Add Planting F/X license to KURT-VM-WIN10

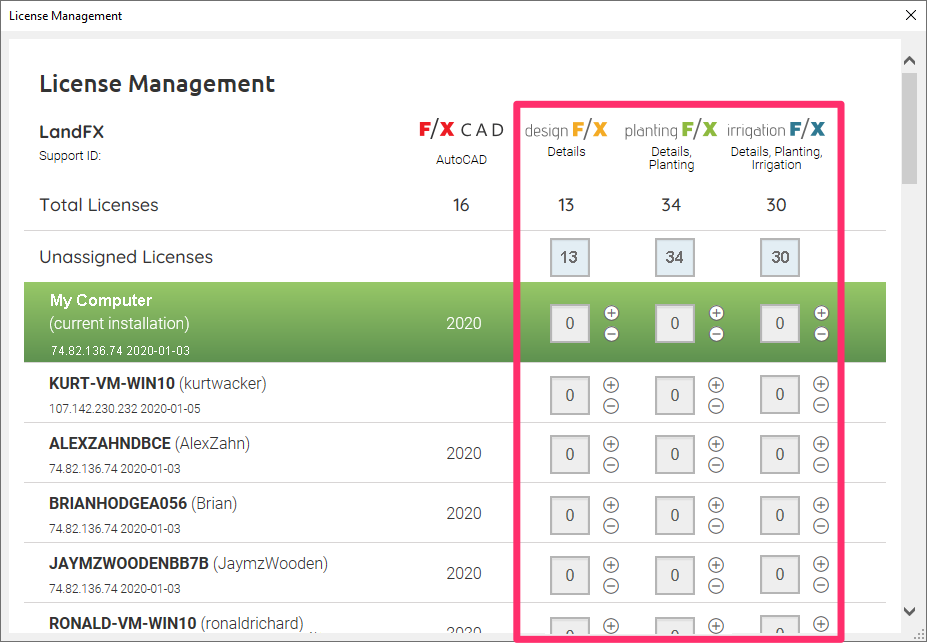[x=716, y=385]
